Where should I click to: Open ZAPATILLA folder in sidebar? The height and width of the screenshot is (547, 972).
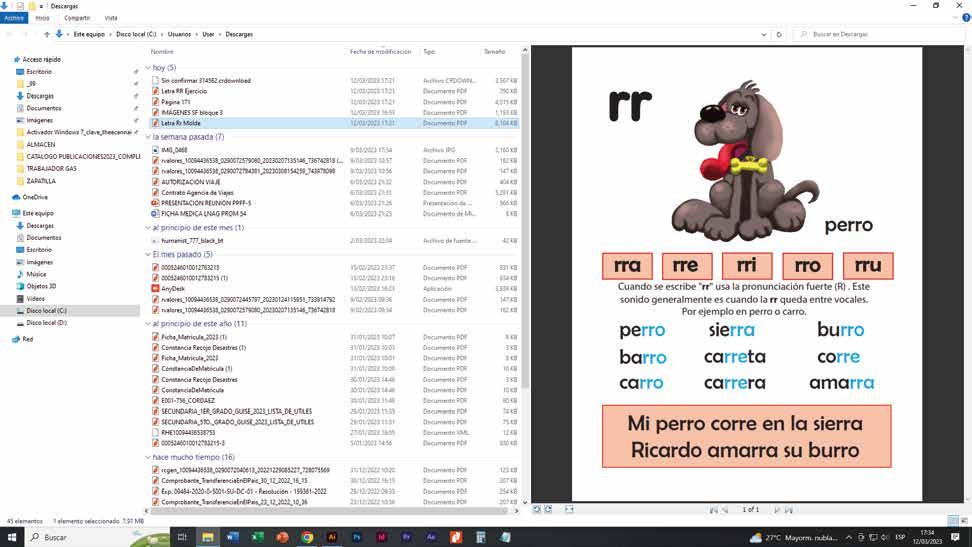click(41, 181)
